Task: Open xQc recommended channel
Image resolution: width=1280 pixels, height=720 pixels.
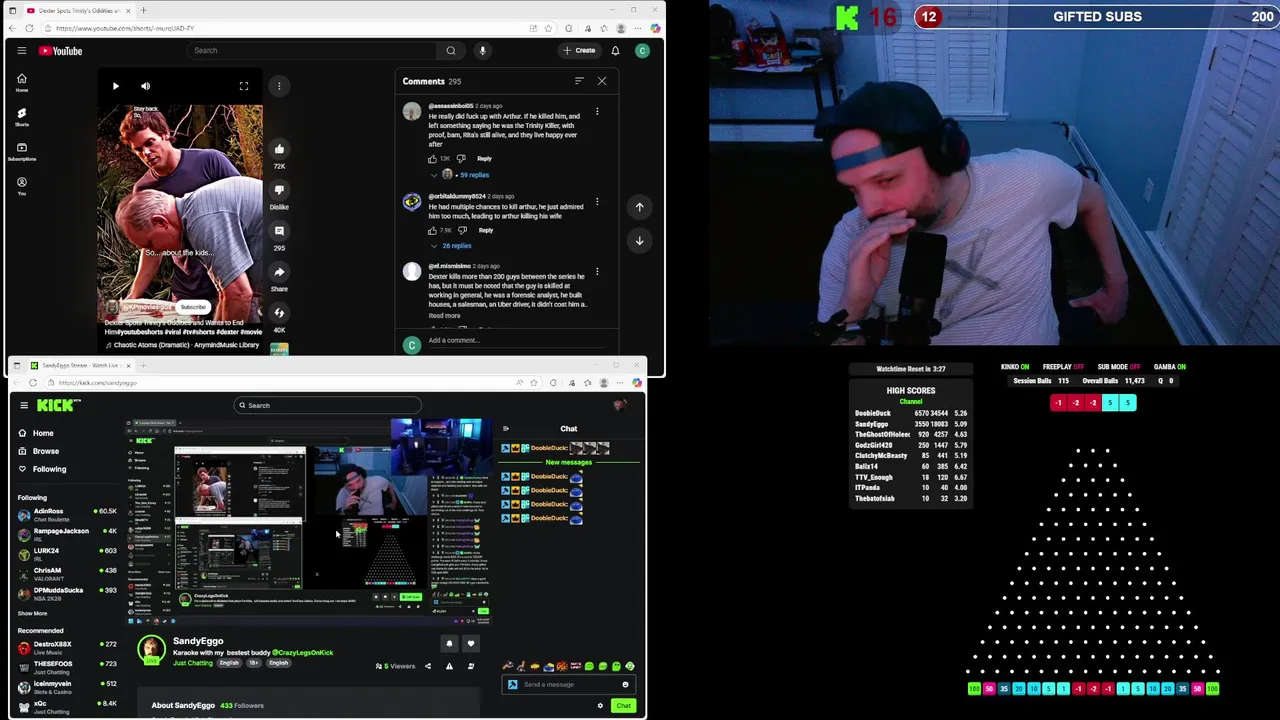Action: 66,706
